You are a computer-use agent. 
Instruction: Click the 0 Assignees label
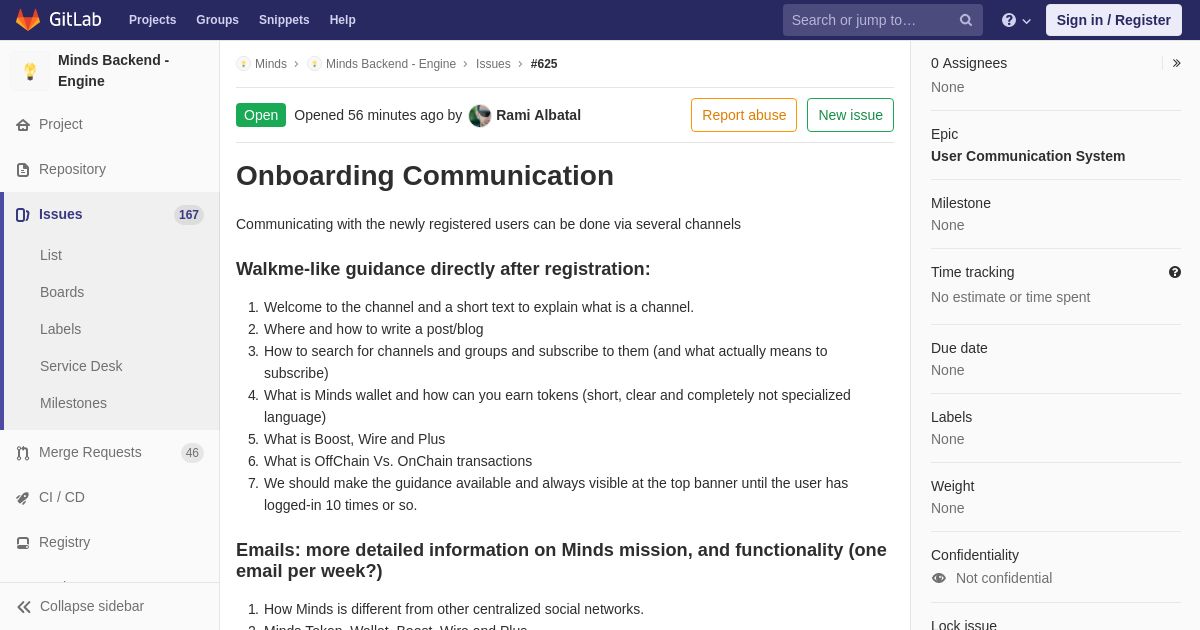(x=969, y=63)
